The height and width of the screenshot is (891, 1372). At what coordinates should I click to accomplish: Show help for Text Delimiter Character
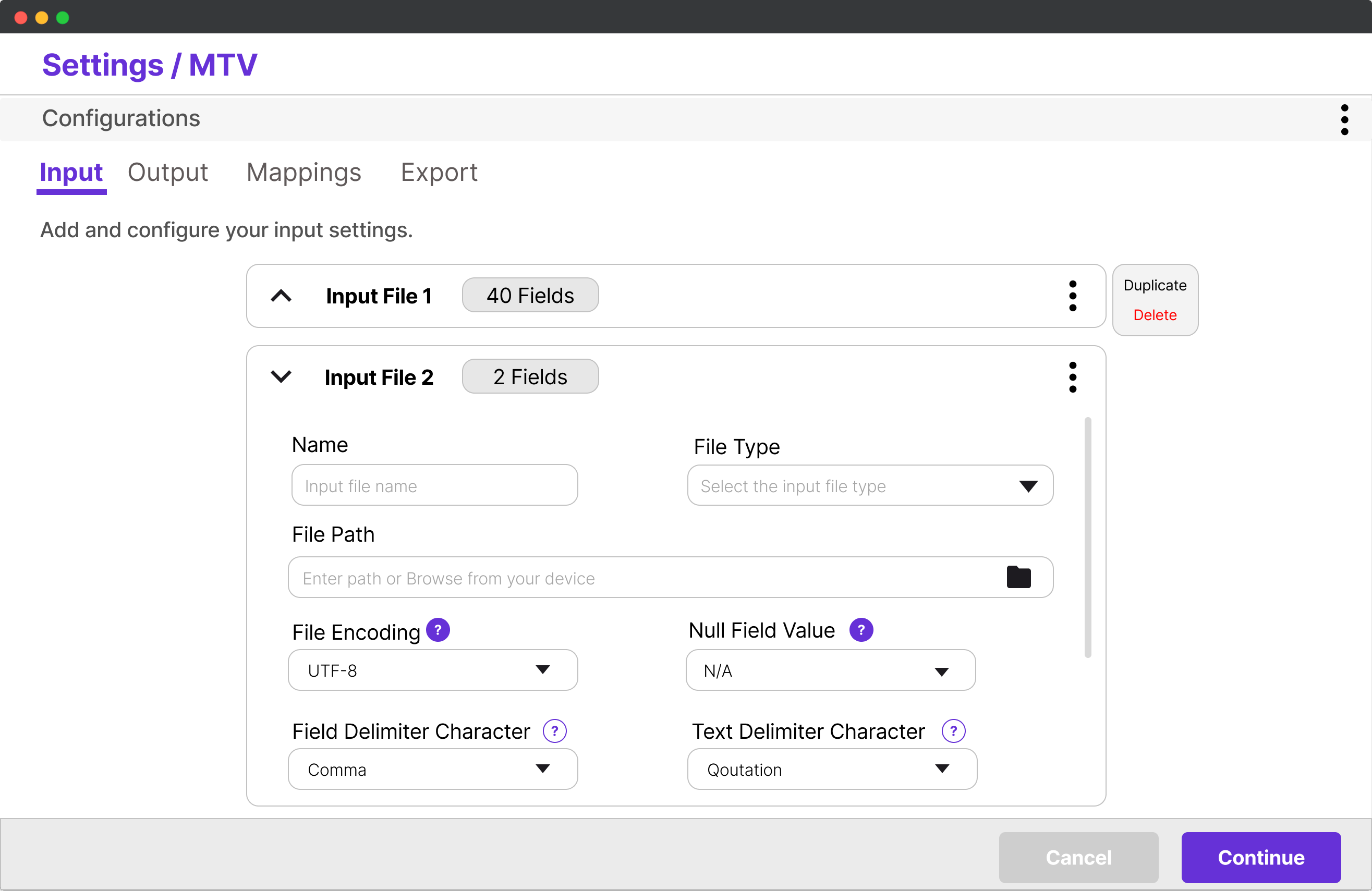(953, 731)
